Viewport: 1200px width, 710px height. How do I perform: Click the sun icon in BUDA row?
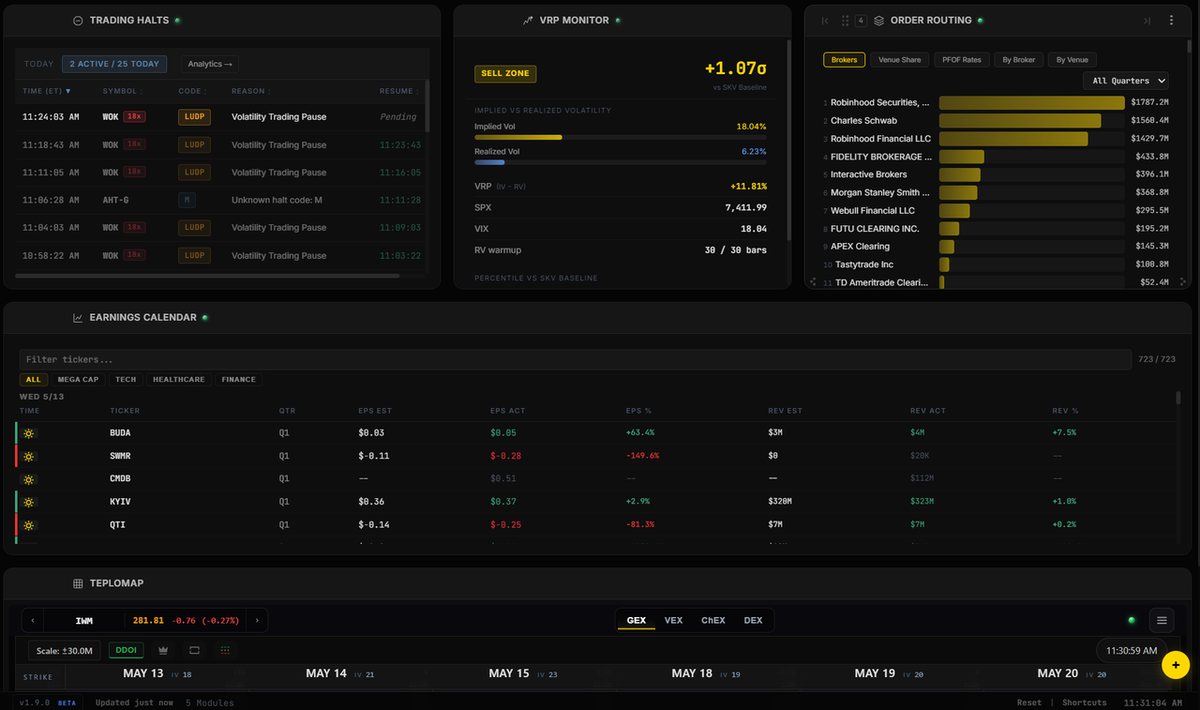coord(29,433)
